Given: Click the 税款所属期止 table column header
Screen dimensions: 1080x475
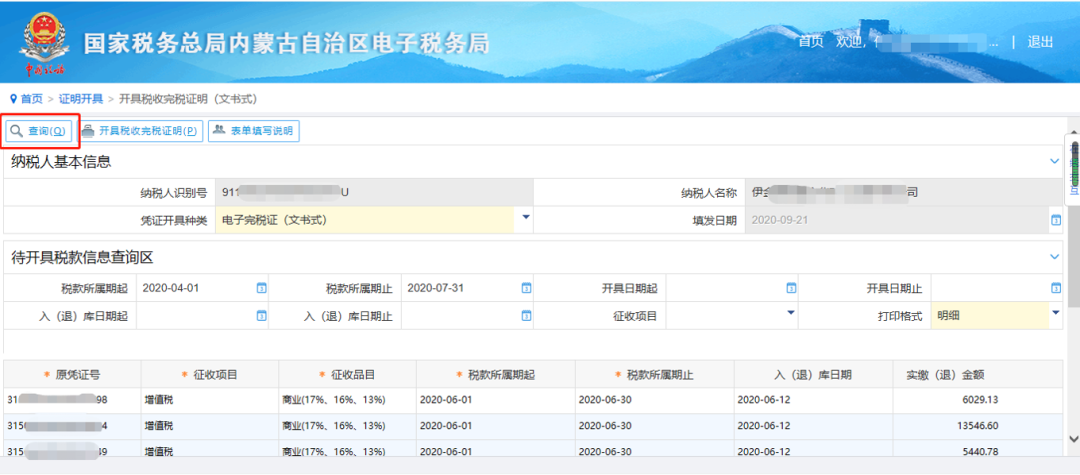Looking at the screenshot, I should tap(654, 374).
